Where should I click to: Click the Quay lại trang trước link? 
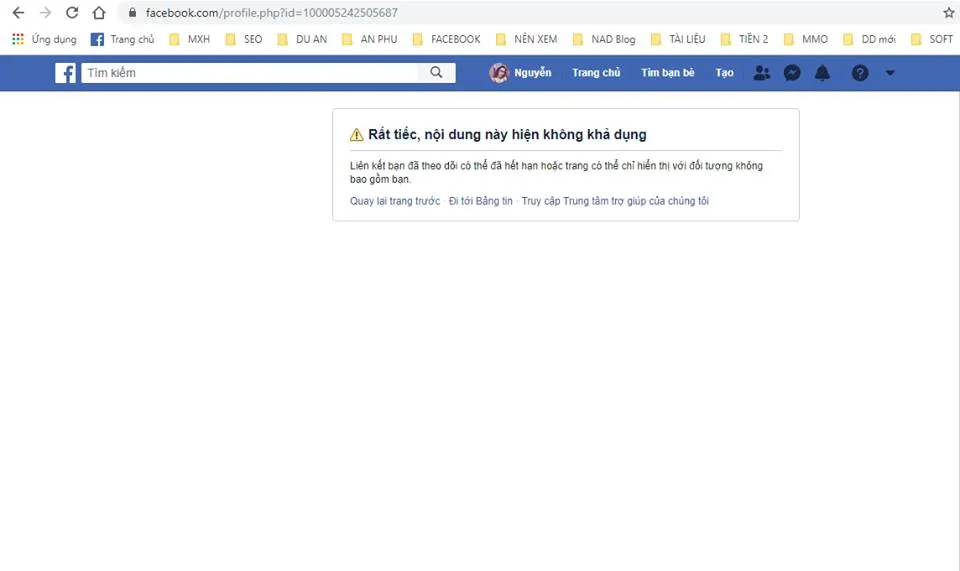click(x=395, y=201)
